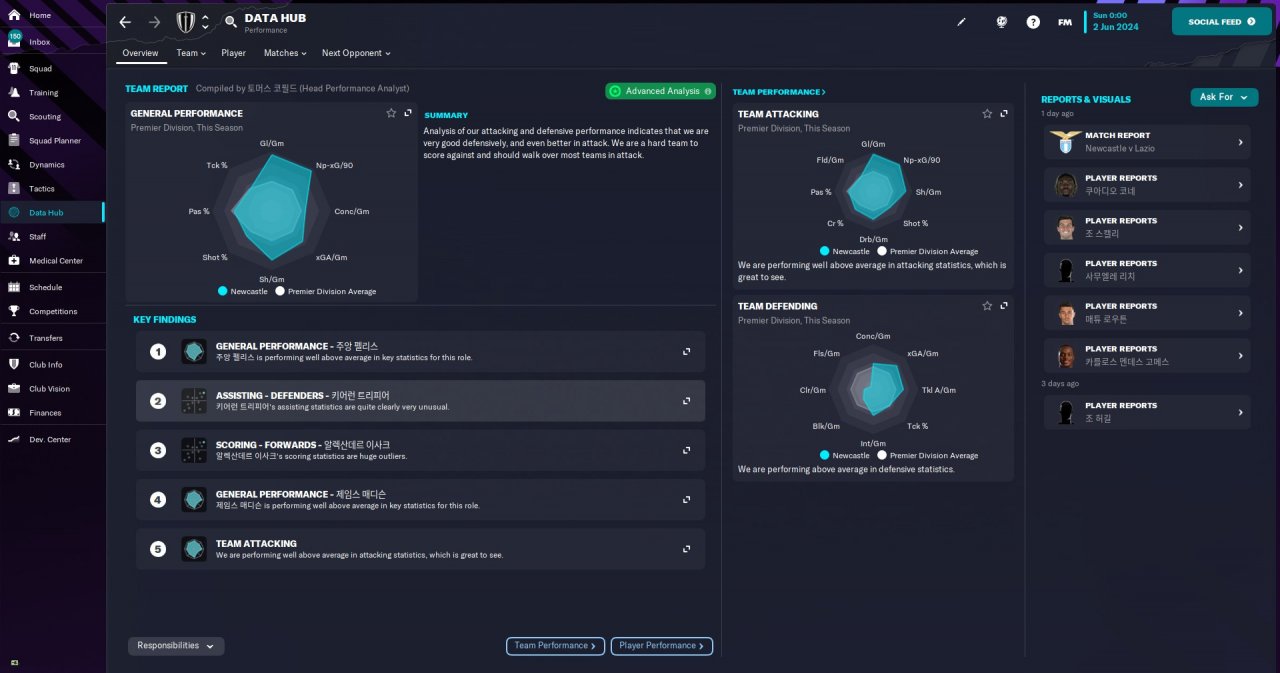
Task: Click the back arrow navigation icon
Action: click(x=125, y=22)
